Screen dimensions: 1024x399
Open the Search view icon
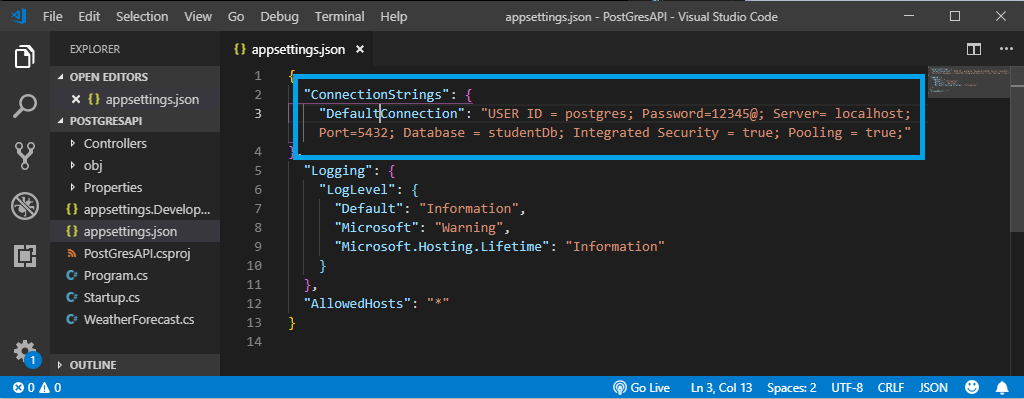(25, 106)
